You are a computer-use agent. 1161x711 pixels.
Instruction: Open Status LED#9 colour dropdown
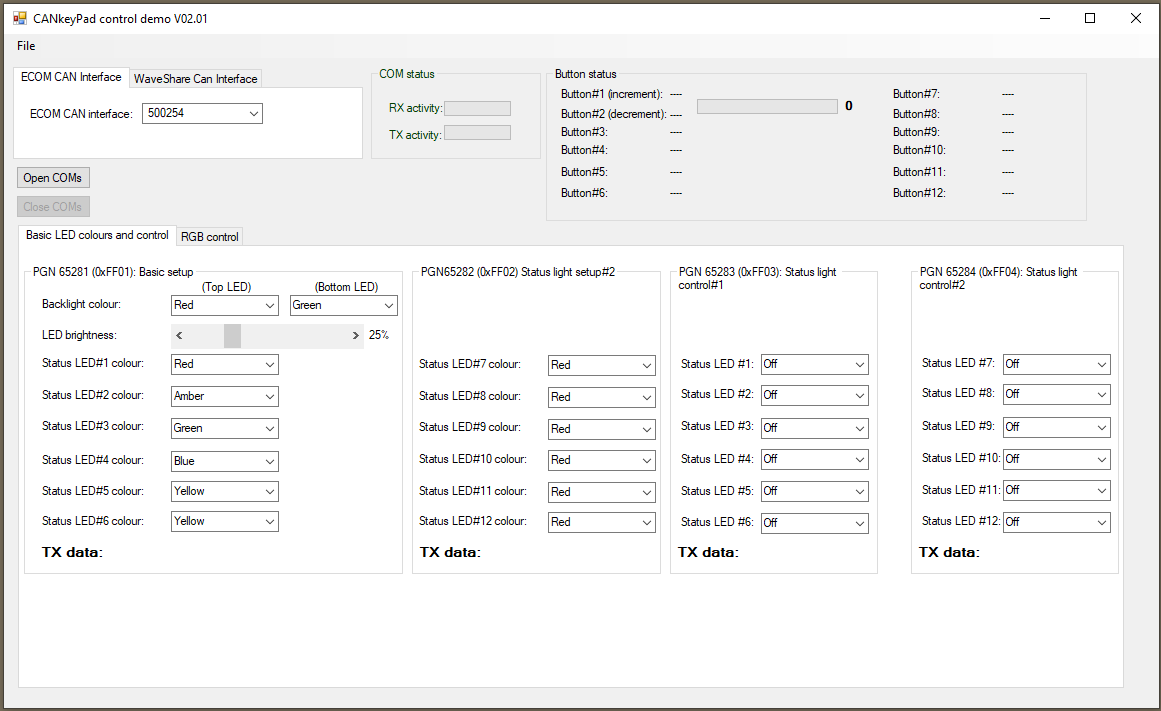pyautogui.click(x=601, y=429)
